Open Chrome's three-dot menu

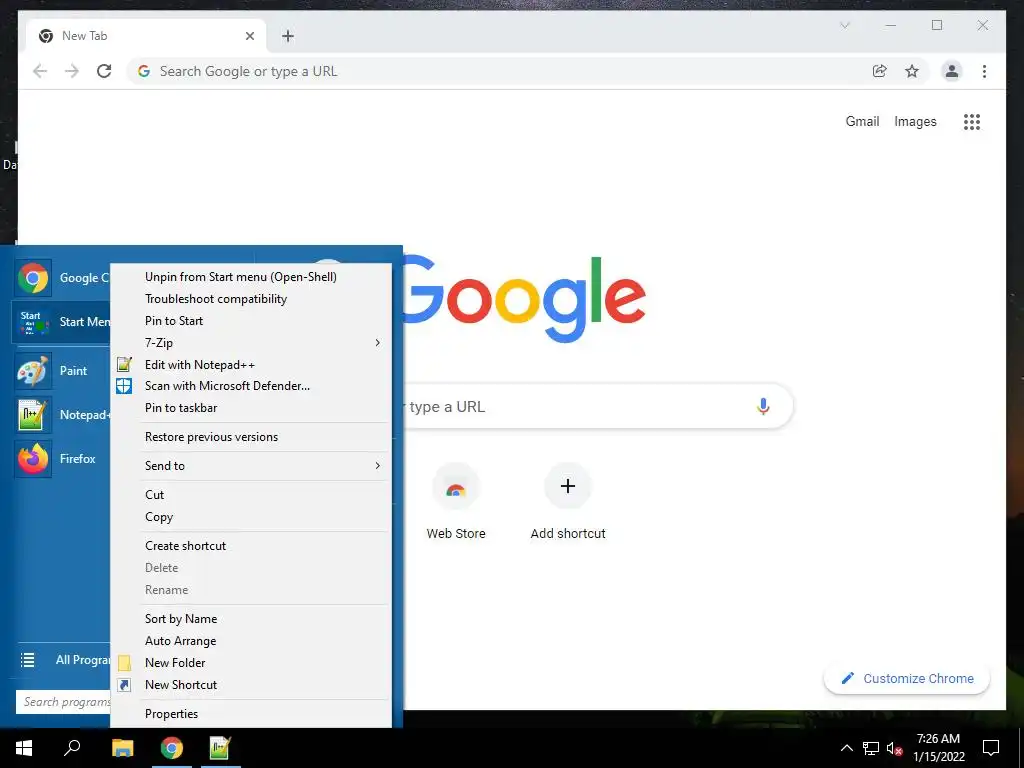pyautogui.click(x=984, y=71)
